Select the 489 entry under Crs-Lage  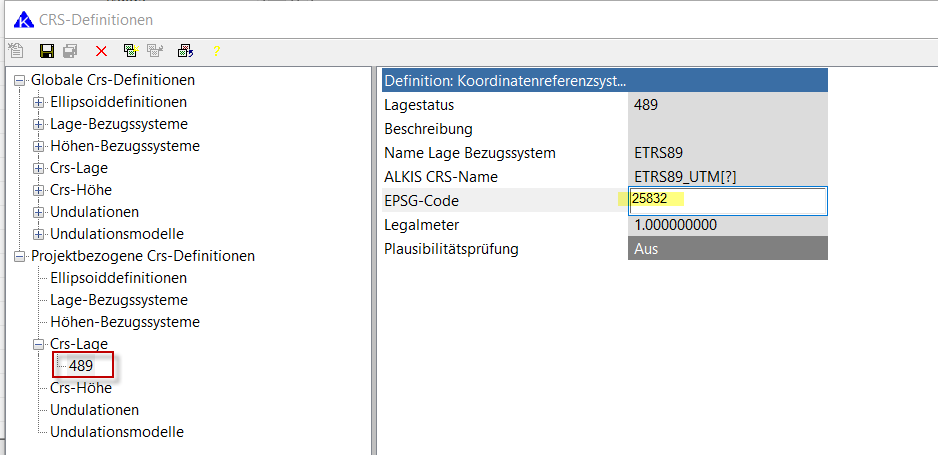point(81,366)
